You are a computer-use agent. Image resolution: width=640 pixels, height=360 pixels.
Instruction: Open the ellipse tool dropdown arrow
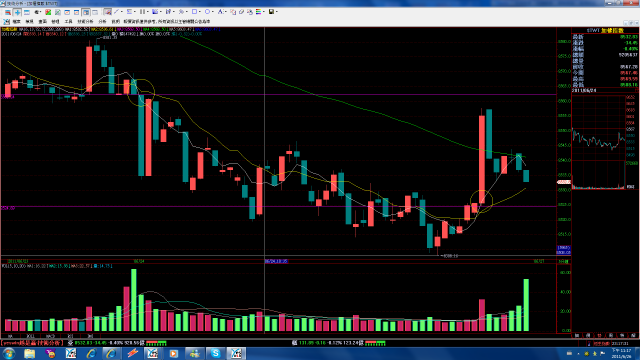coord(213,12)
